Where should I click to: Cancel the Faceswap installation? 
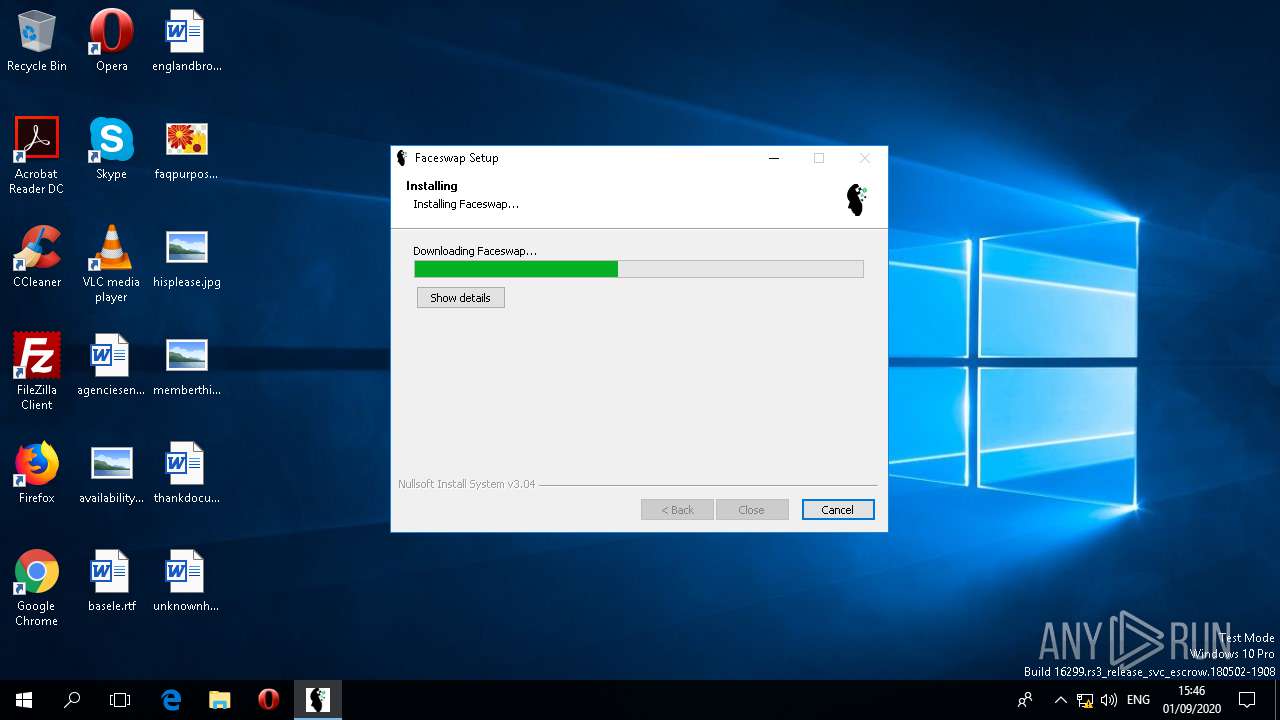(838, 510)
